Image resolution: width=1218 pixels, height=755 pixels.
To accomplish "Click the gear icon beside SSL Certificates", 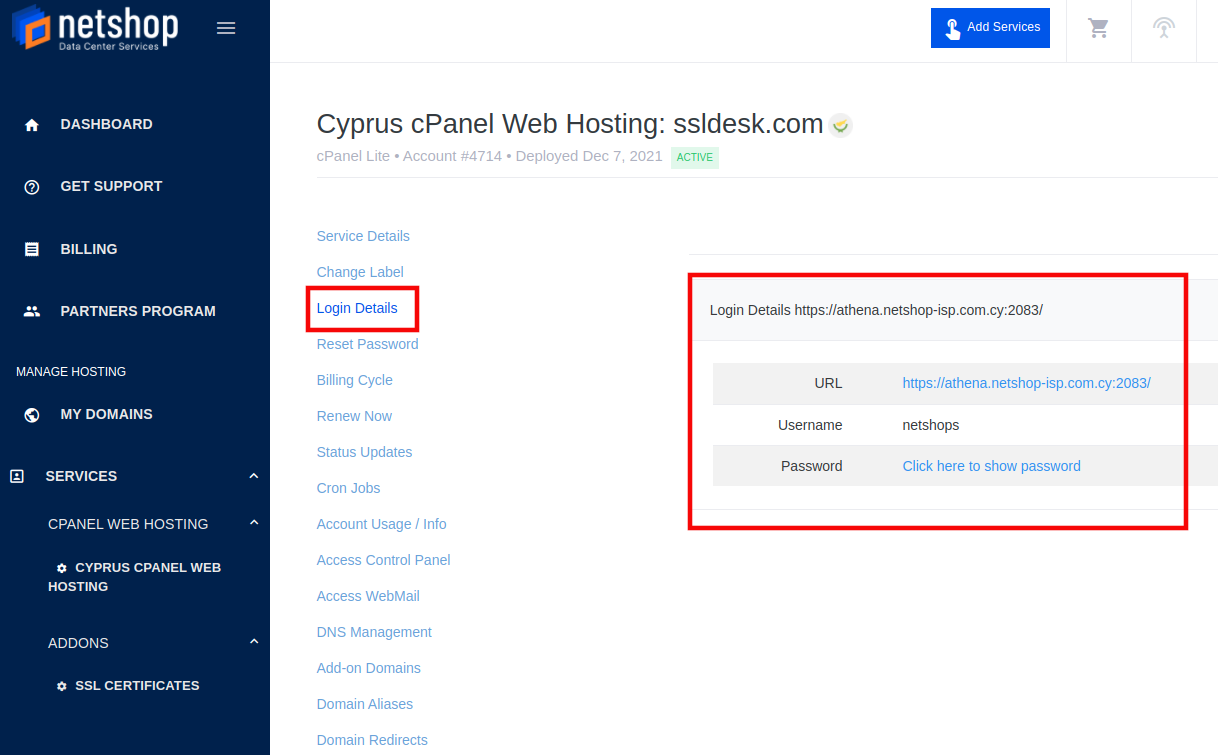I will 62,686.
